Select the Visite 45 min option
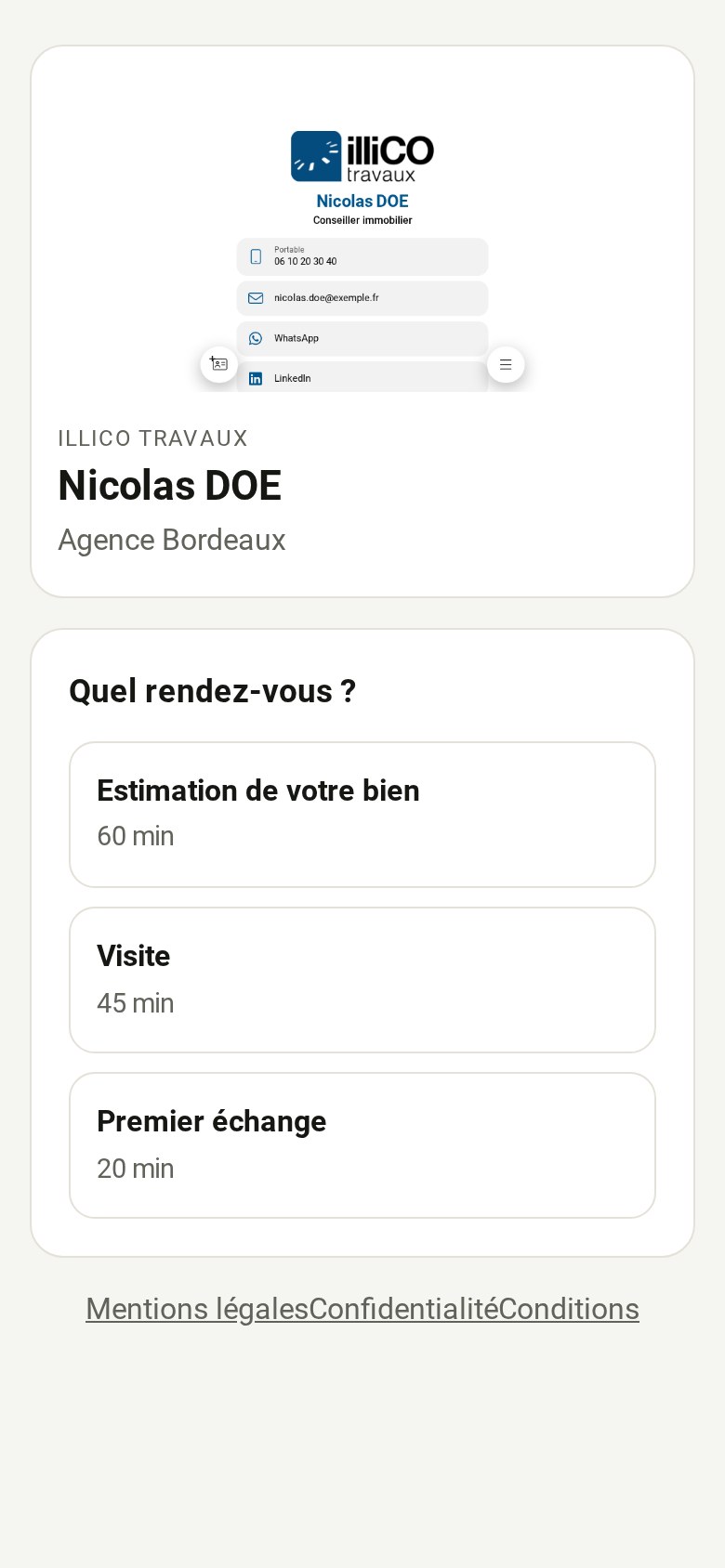Image resolution: width=725 pixels, height=1568 pixels. 362,980
